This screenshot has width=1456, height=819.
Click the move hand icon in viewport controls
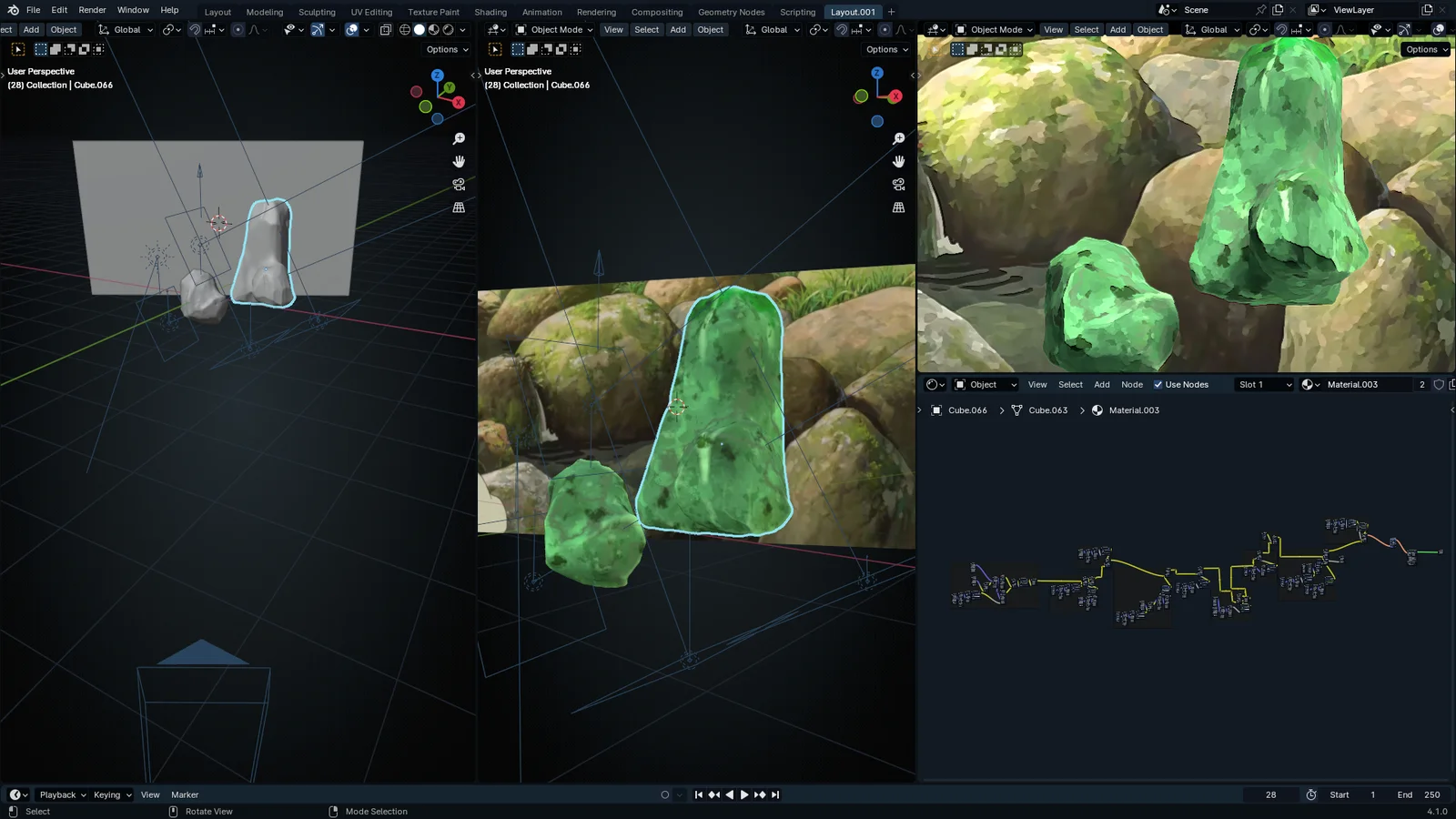[459, 161]
